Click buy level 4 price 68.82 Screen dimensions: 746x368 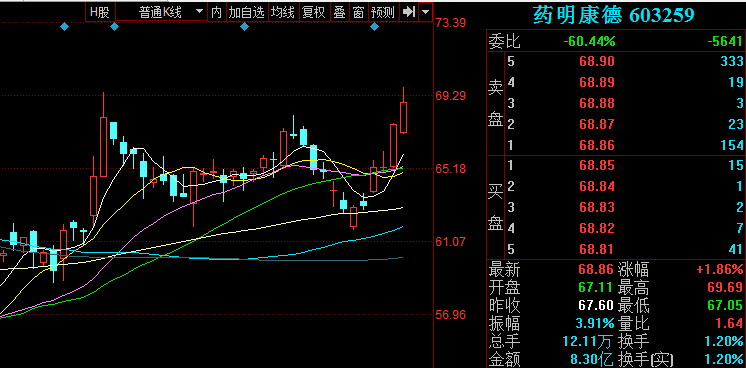click(x=597, y=228)
